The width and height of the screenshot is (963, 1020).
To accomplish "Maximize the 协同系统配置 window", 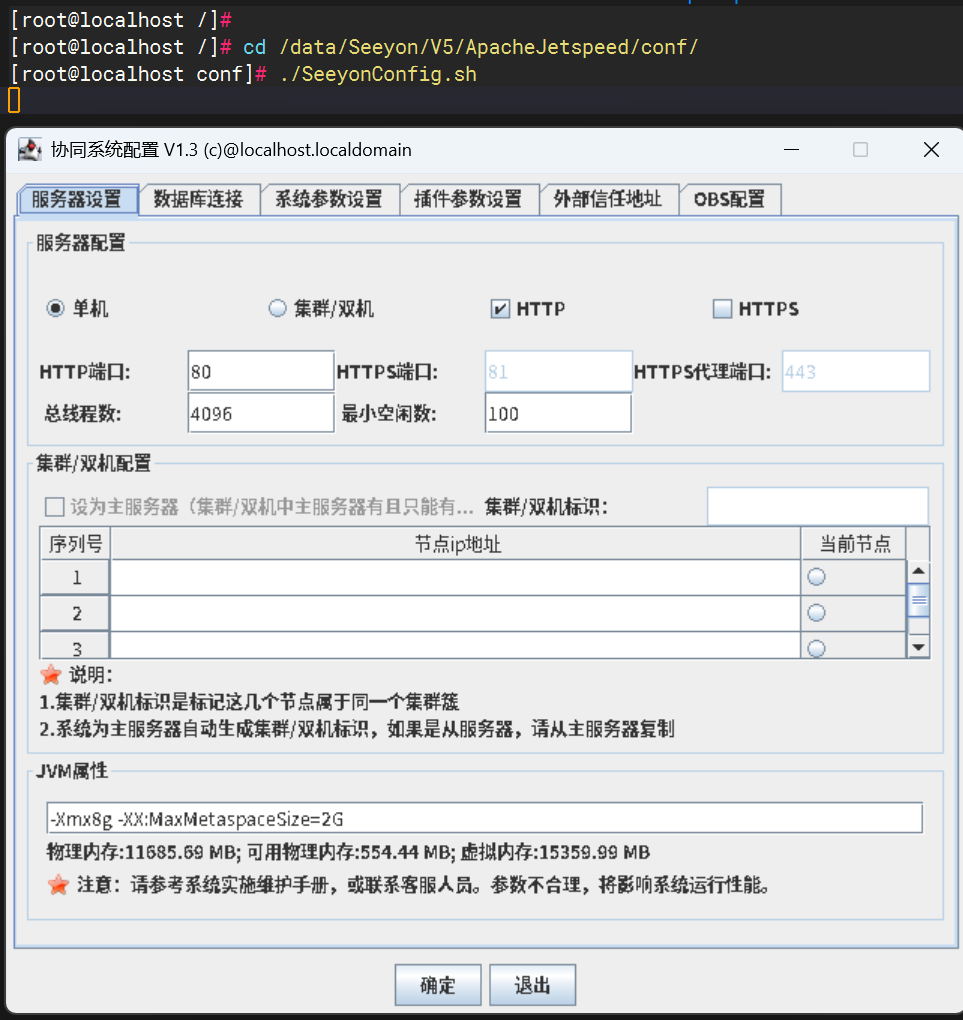I will [860, 150].
